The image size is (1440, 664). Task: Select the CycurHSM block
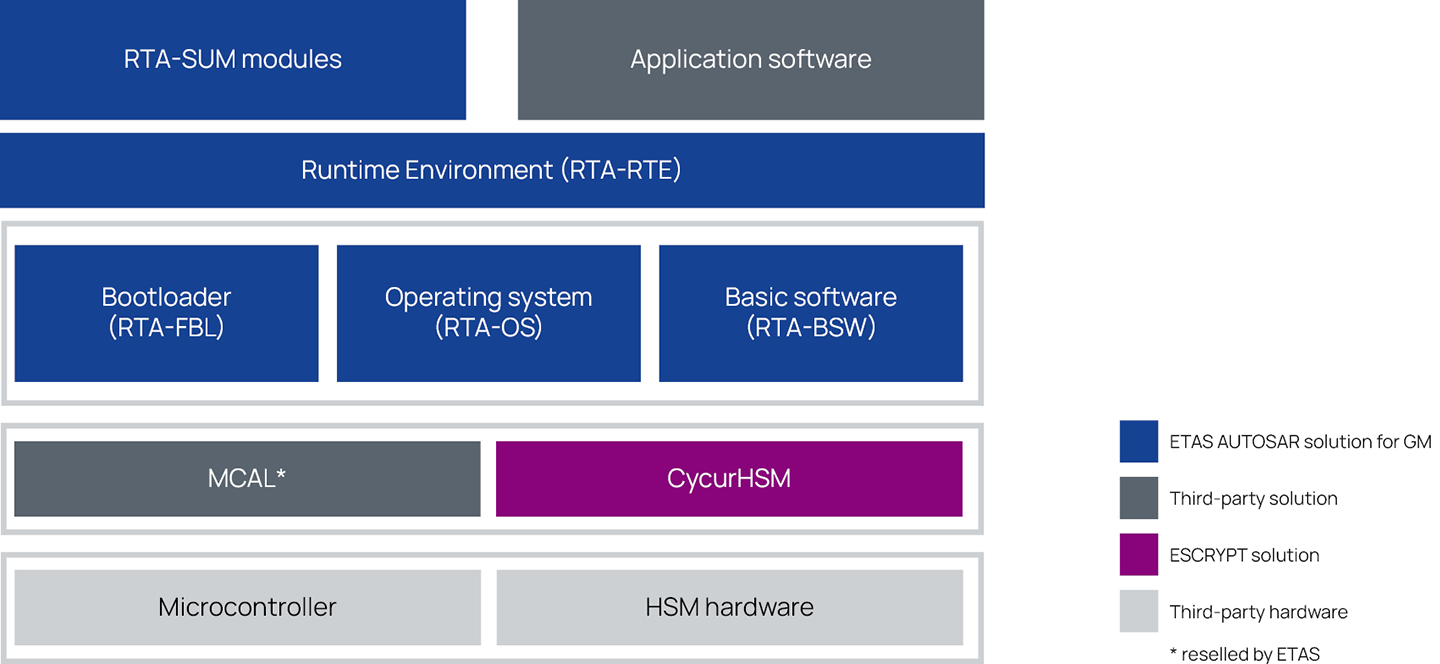(729, 479)
